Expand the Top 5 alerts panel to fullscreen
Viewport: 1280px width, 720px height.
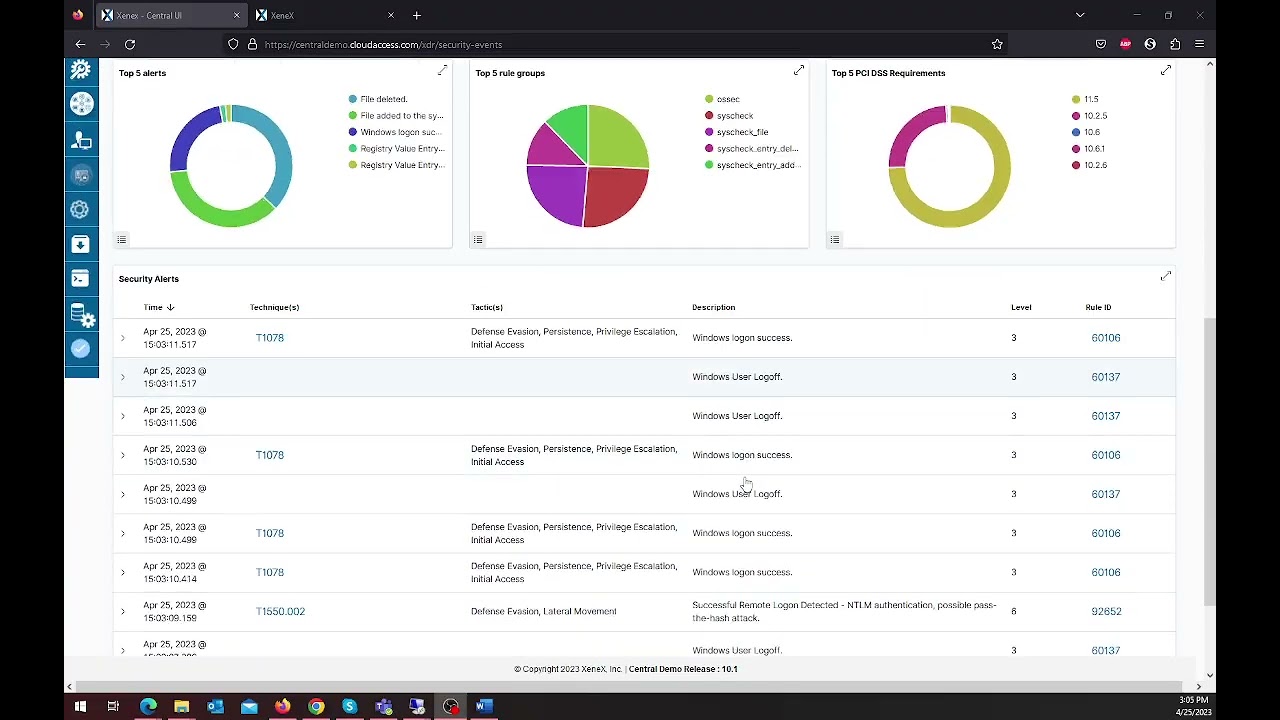pyautogui.click(x=442, y=71)
